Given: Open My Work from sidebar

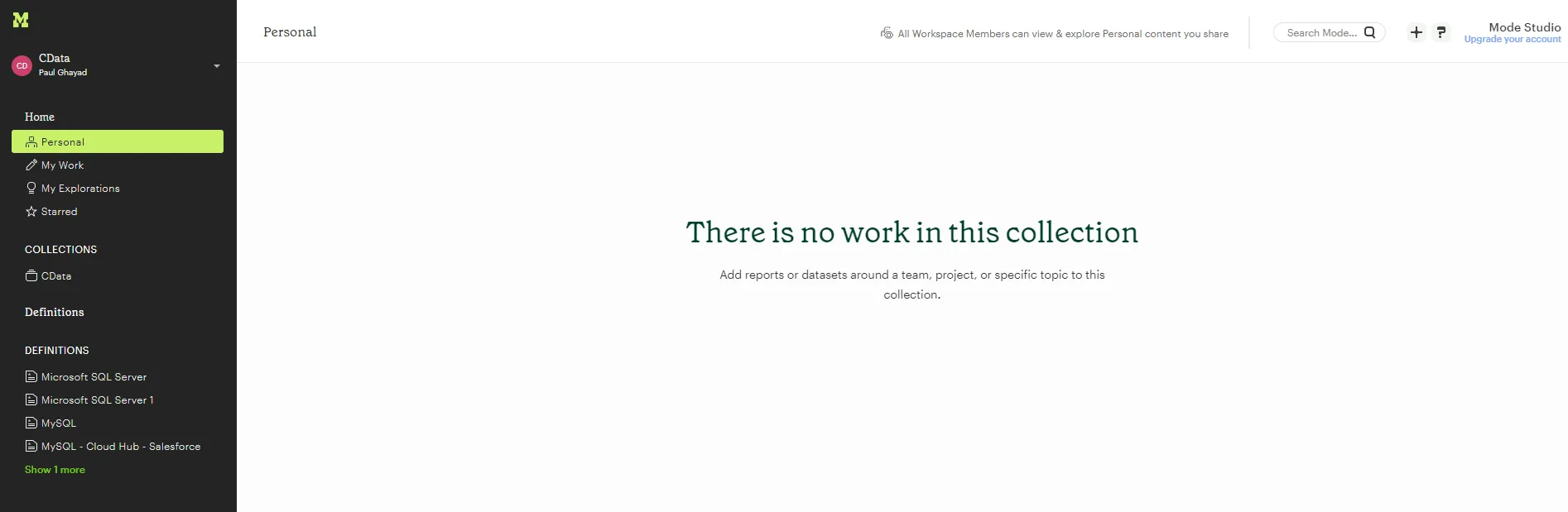Looking at the screenshot, I should click(62, 165).
